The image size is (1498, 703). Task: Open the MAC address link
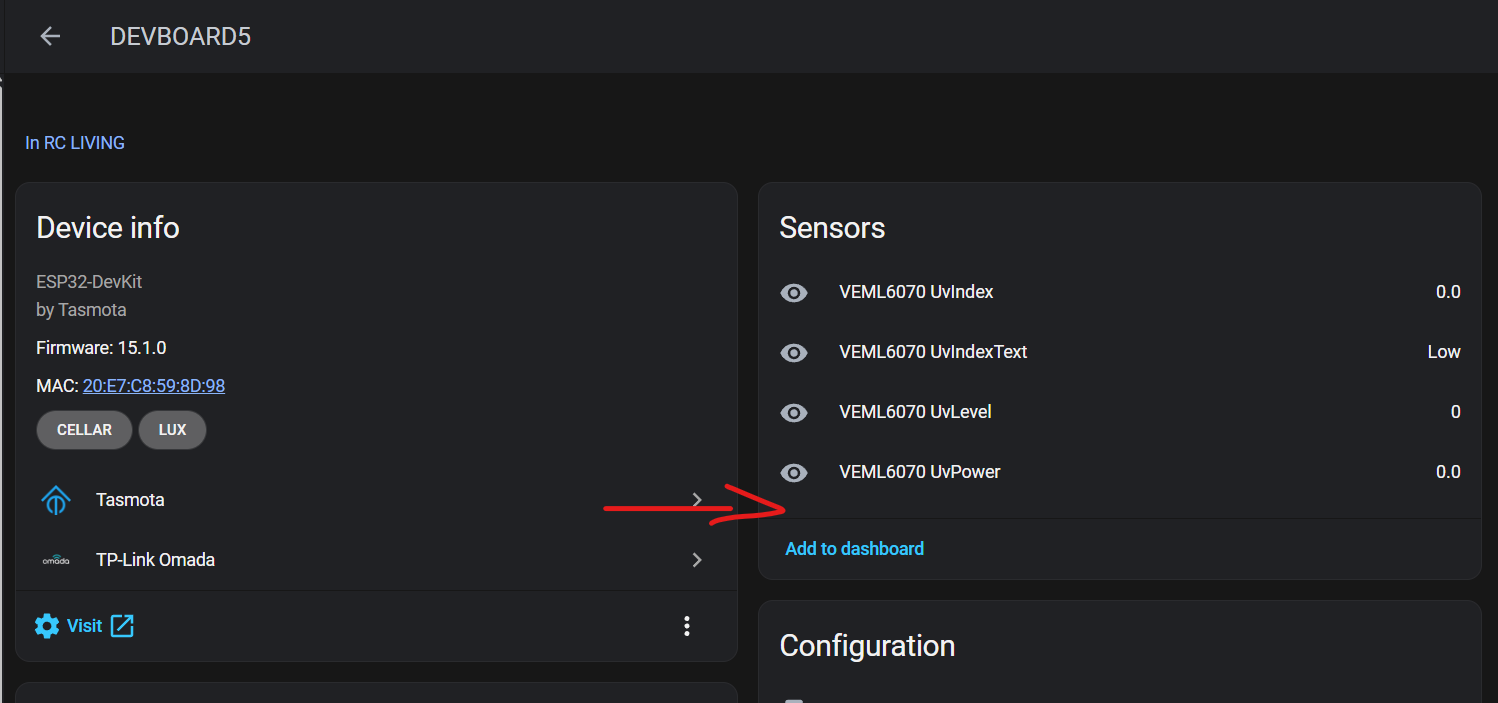pyautogui.click(x=154, y=386)
